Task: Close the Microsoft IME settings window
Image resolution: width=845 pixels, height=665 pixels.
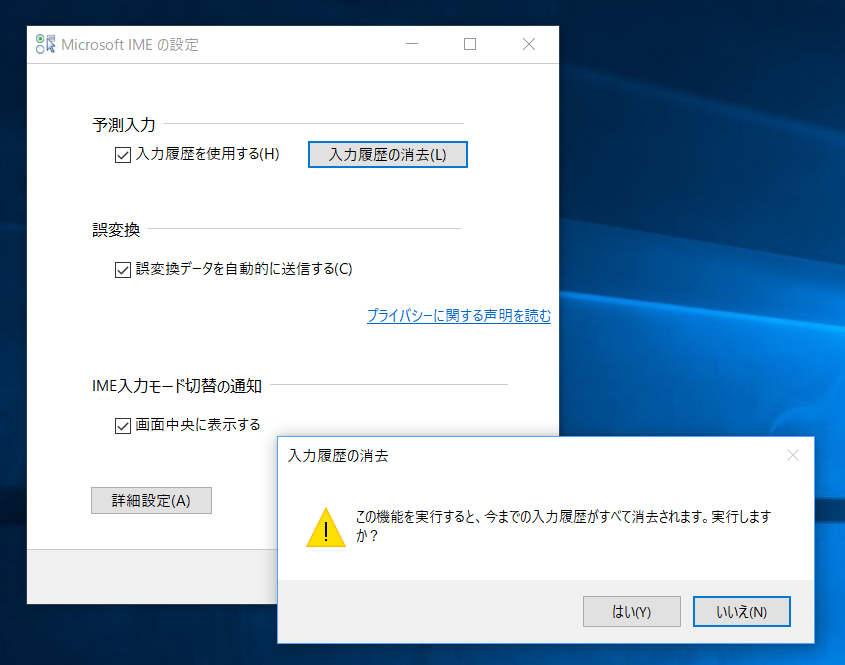Action: 528,44
